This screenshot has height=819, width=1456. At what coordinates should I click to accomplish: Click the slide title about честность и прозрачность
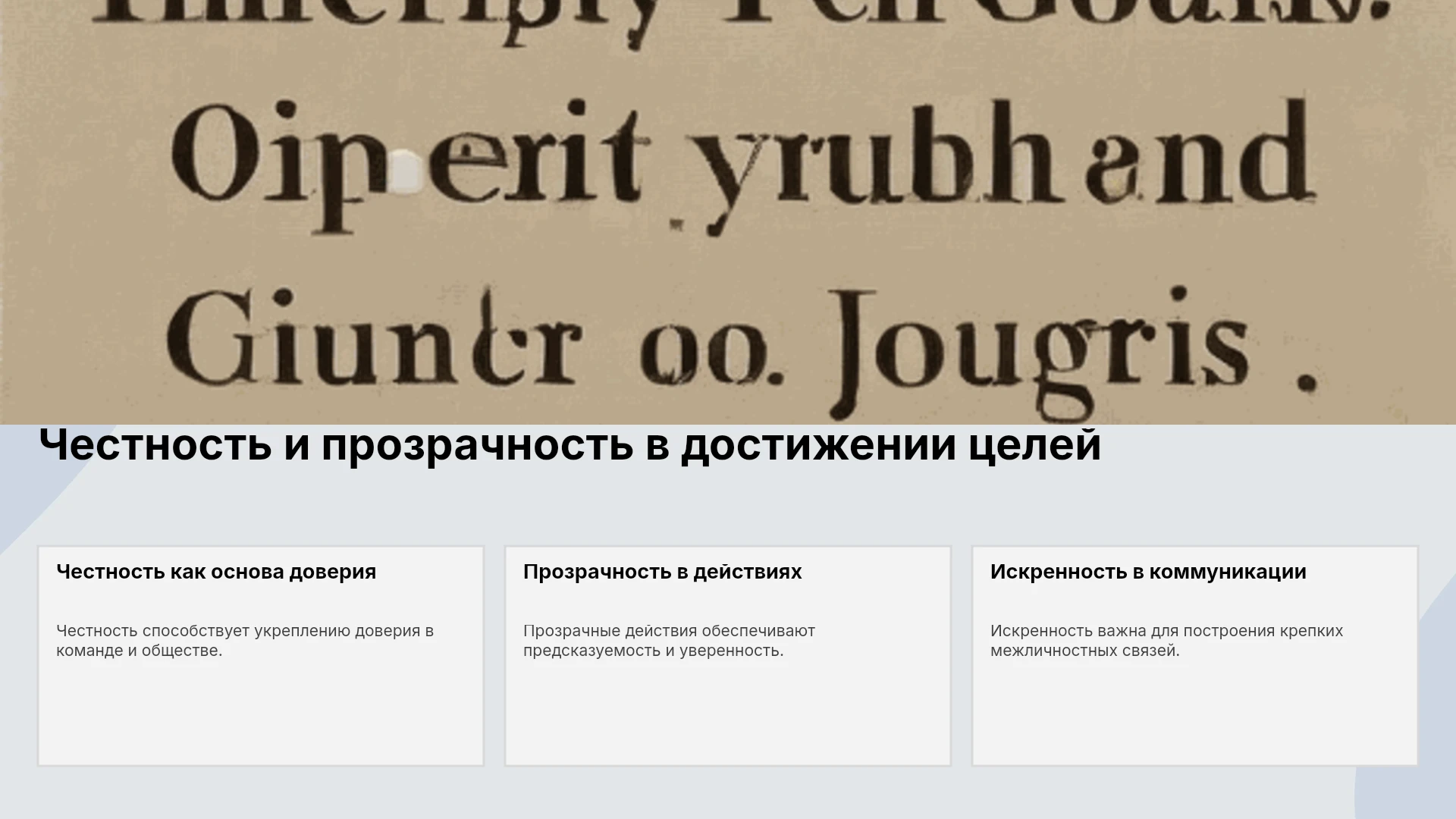(570, 444)
